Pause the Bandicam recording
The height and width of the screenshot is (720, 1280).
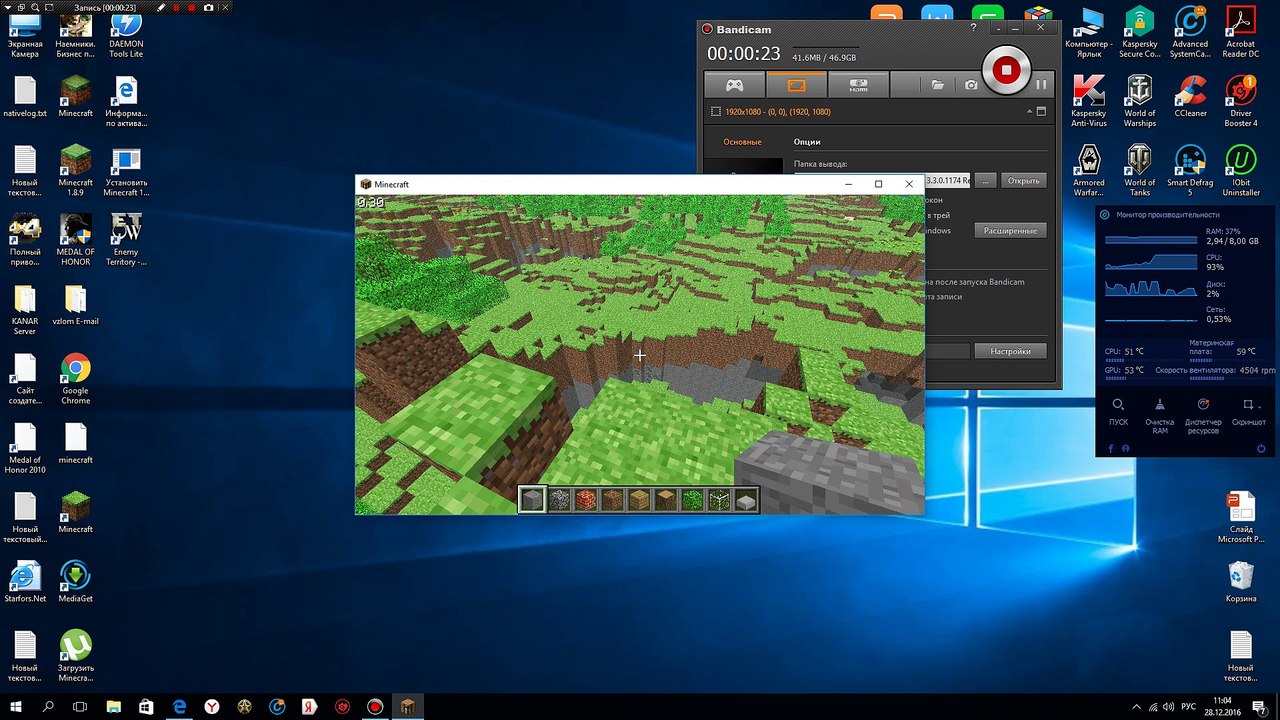[1041, 85]
